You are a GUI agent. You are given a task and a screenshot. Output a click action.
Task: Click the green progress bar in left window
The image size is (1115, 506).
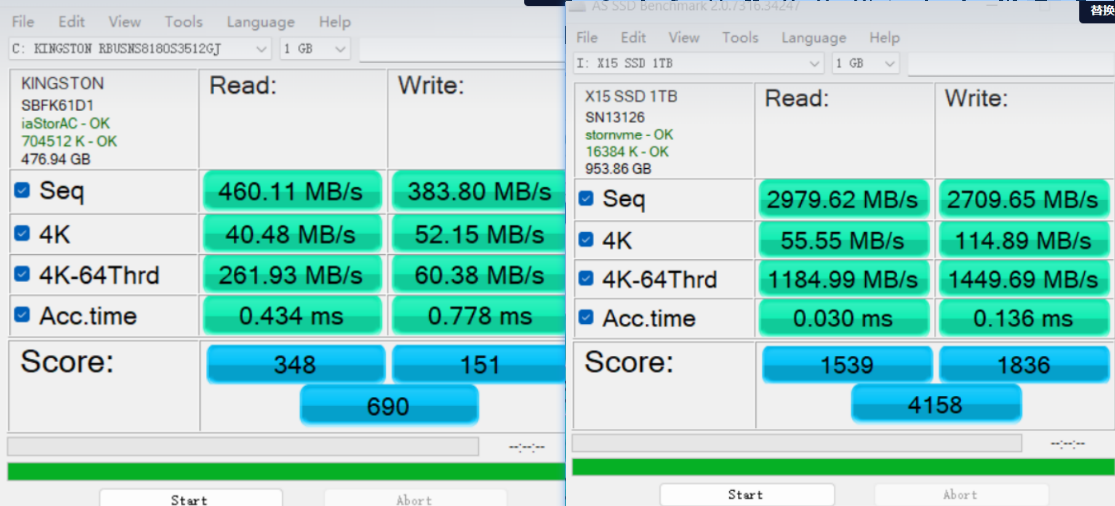coord(285,471)
